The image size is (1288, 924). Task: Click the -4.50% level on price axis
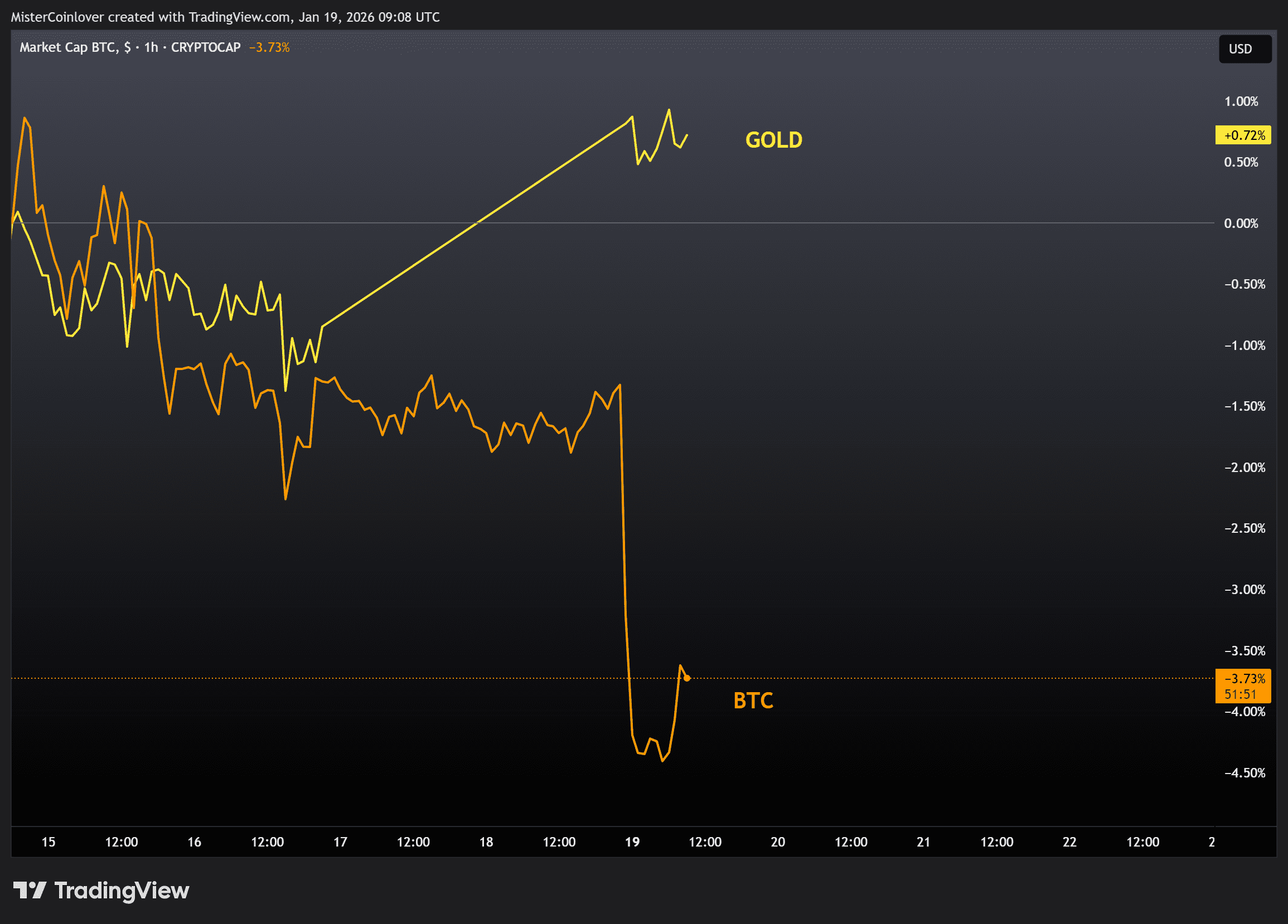[1245, 773]
